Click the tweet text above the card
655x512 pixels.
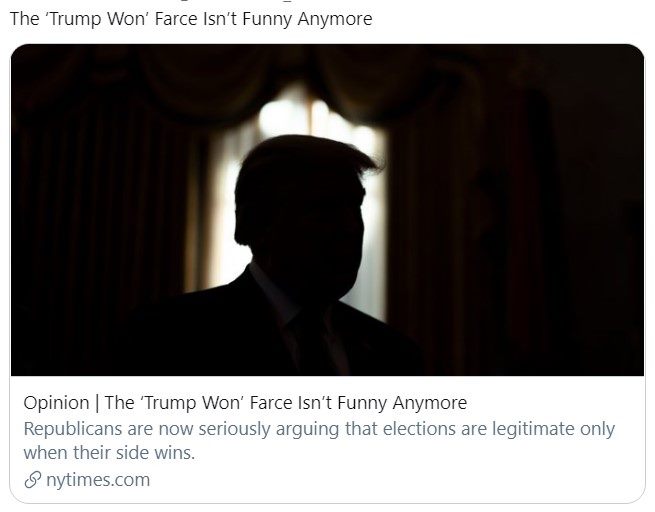[x=191, y=19]
